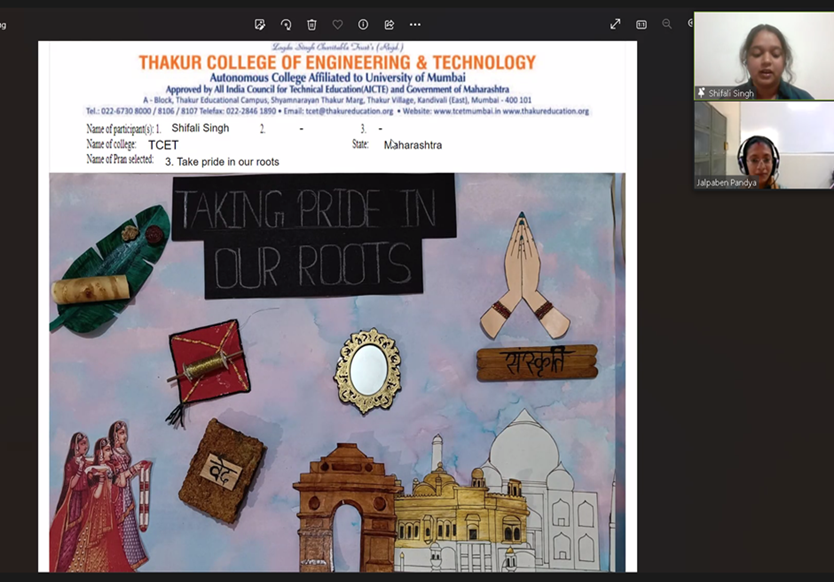Screen dimensions: 834x582
Task: Select Shifali Singh's video tile
Action: (x=764, y=56)
